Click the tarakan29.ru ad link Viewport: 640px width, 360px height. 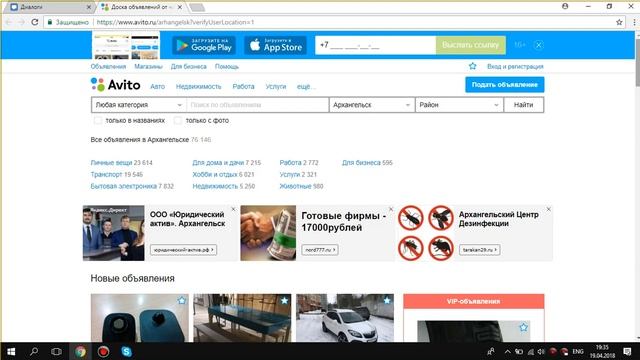[x=480, y=250]
